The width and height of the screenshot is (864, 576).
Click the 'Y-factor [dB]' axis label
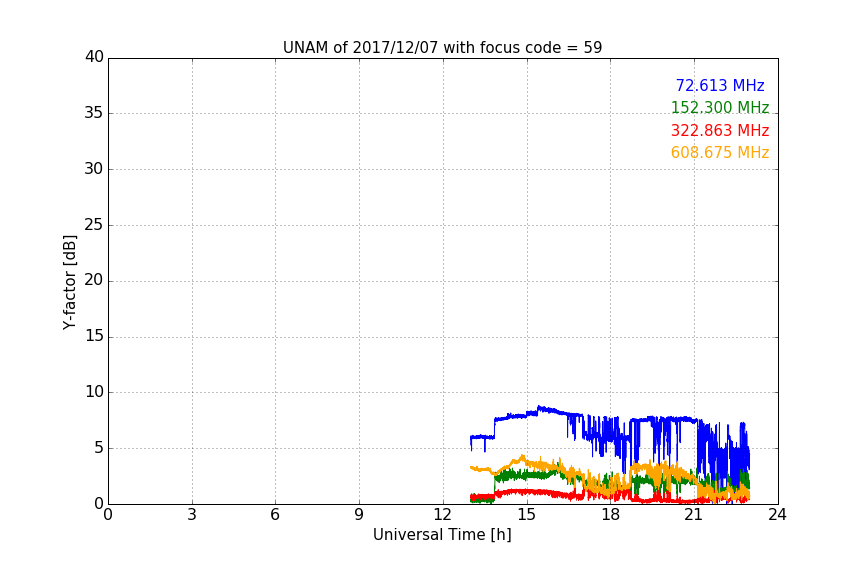[x=69, y=282]
